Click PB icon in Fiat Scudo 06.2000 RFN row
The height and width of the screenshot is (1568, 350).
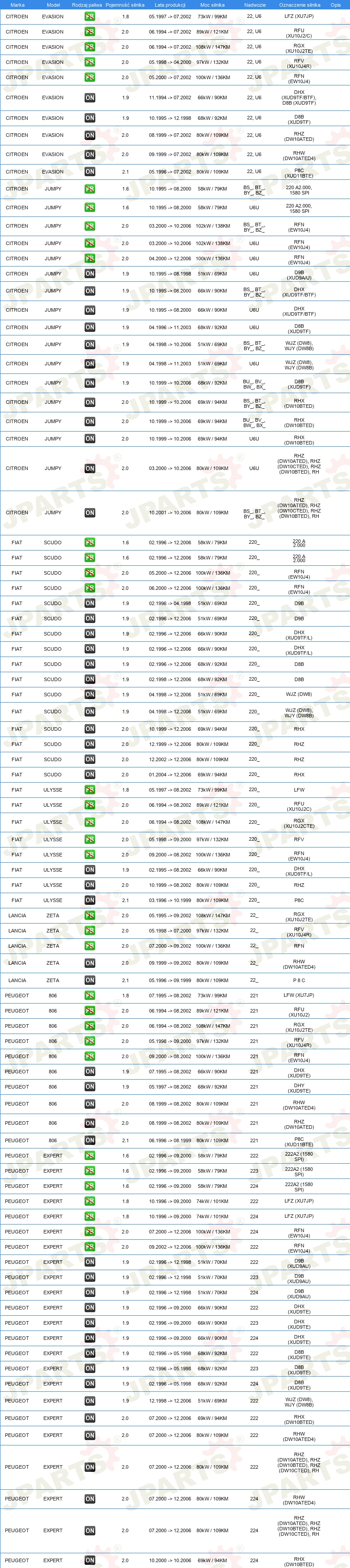click(x=90, y=588)
